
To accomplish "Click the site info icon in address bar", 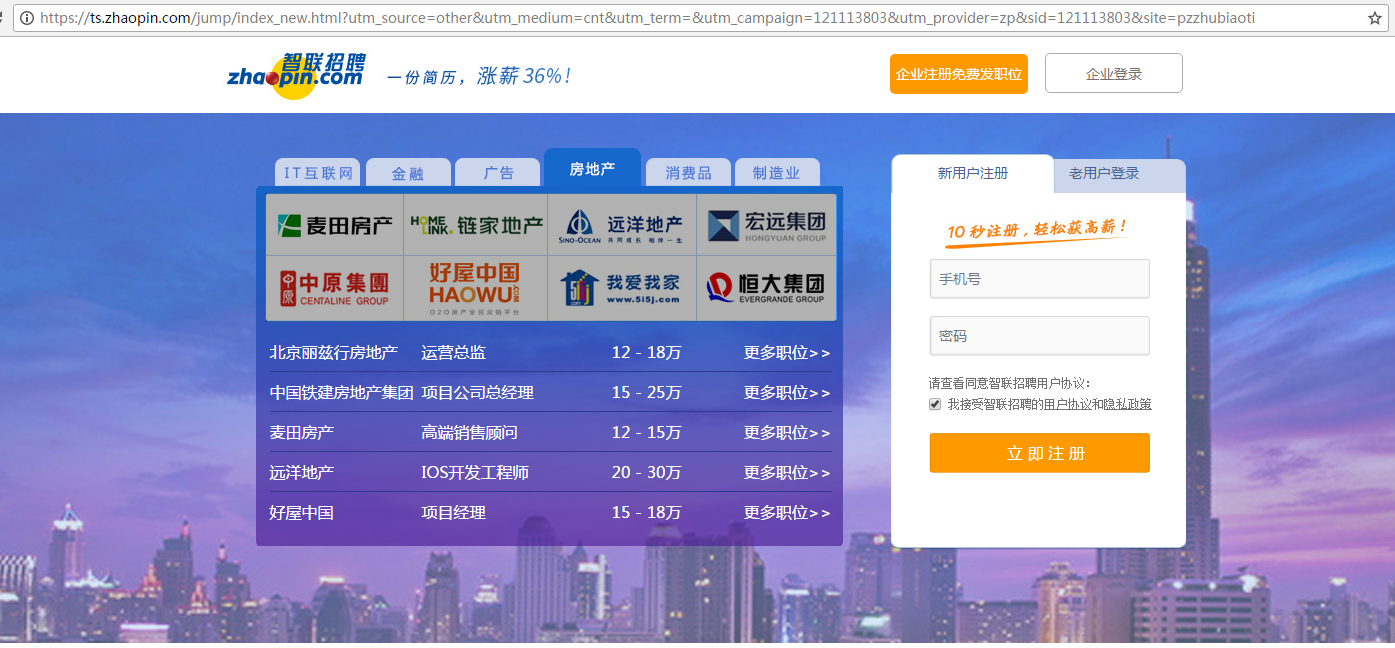I will [26, 18].
